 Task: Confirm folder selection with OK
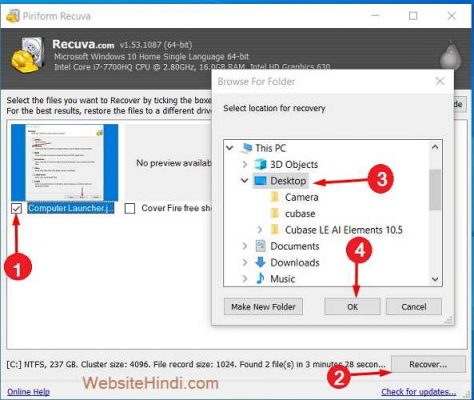tap(352, 307)
